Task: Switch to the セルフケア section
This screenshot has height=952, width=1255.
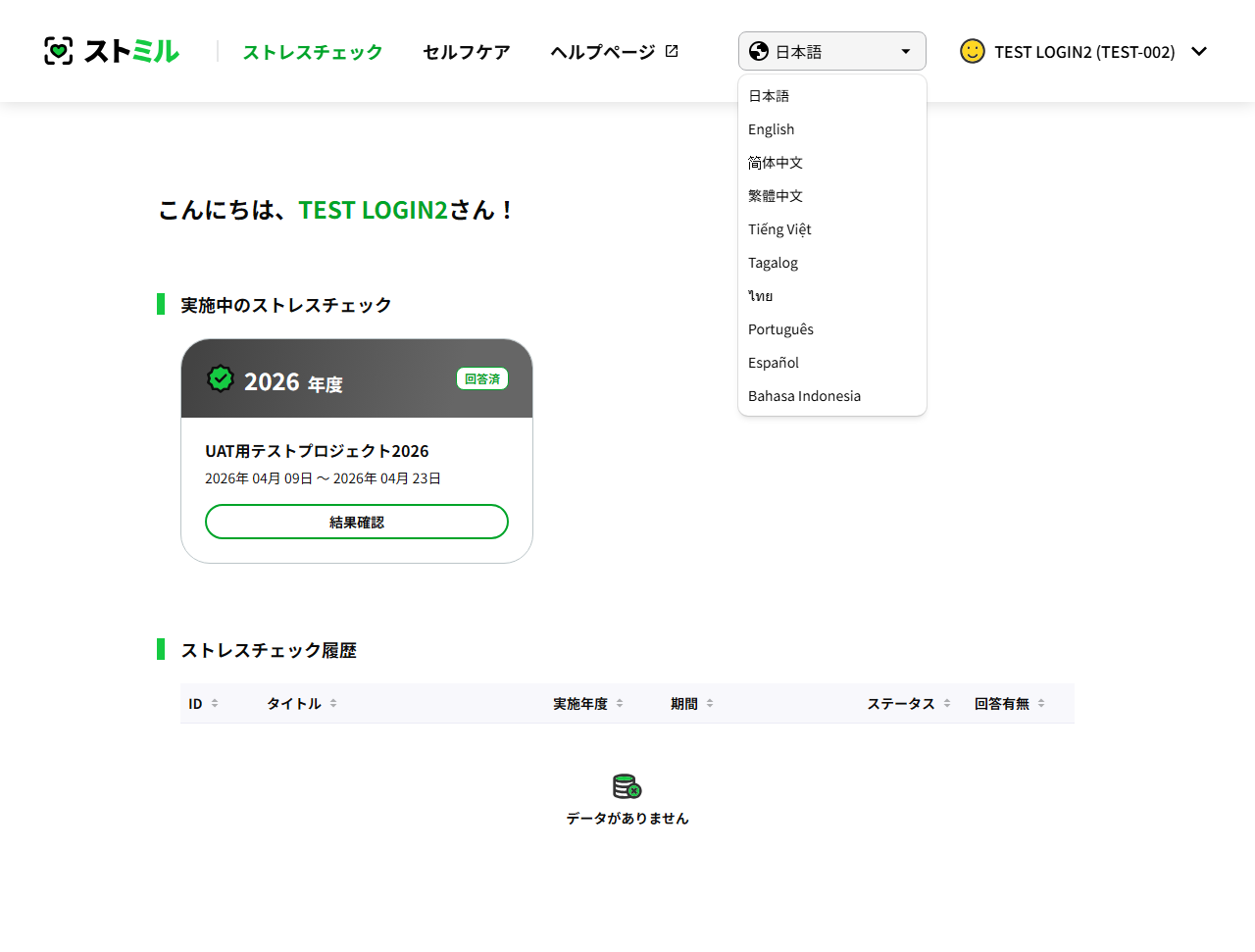Action: click(x=466, y=52)
